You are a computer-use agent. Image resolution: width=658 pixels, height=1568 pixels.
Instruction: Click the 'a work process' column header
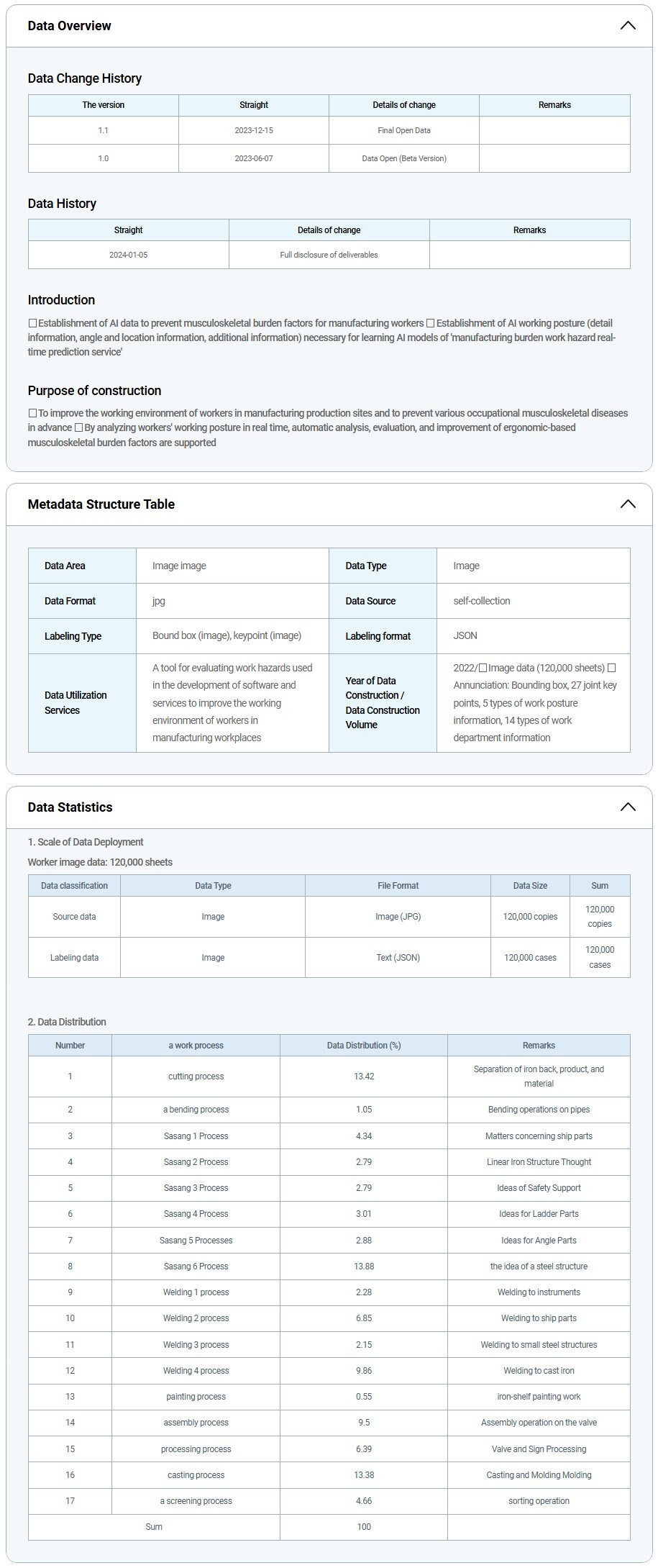pyautogui.click(x=196, y=1046)
